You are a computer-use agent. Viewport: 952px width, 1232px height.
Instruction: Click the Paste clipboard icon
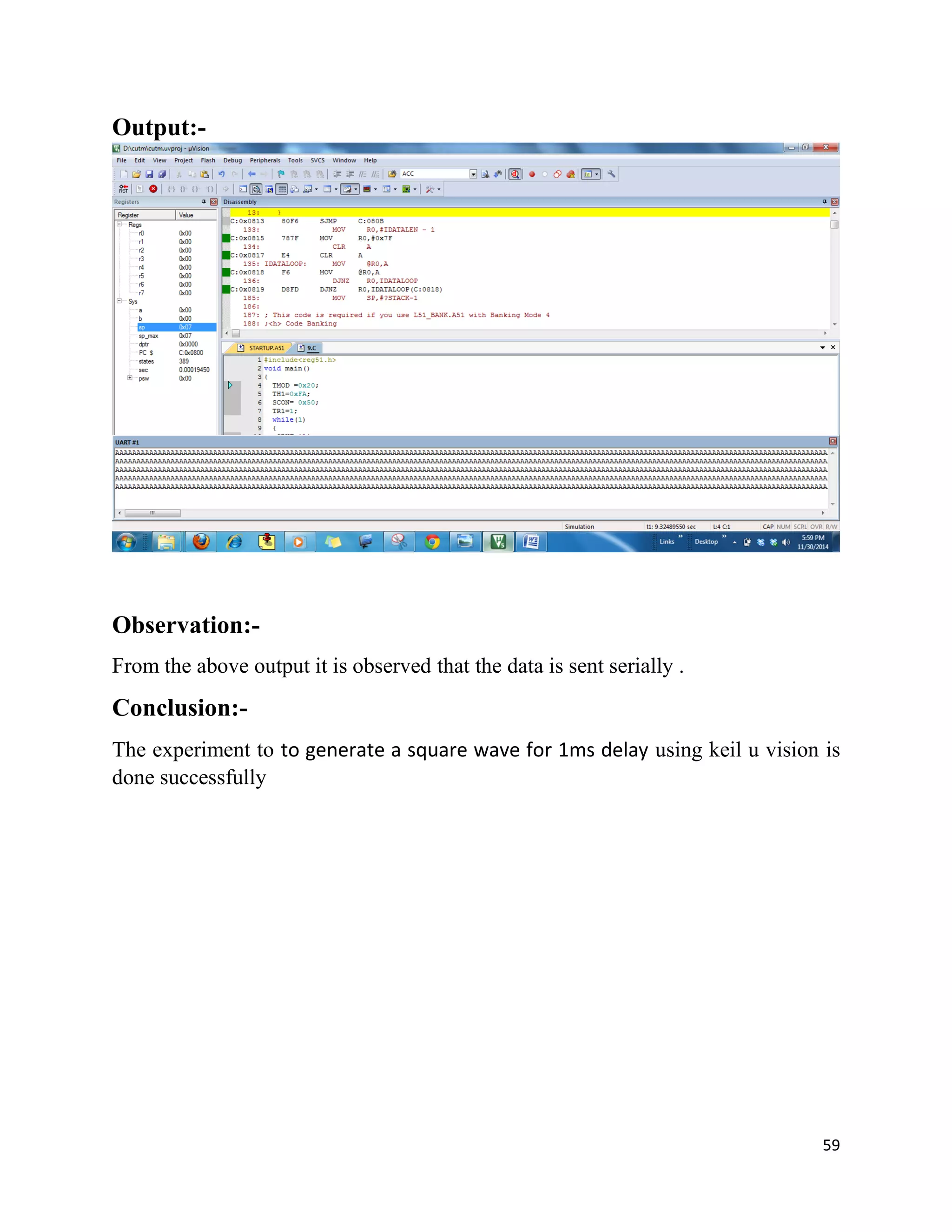click(205, 174)
